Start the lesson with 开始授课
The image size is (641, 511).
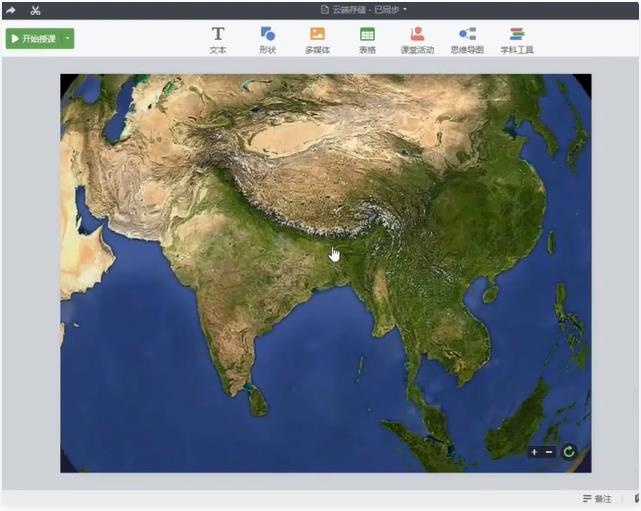[x=33, y=38]
